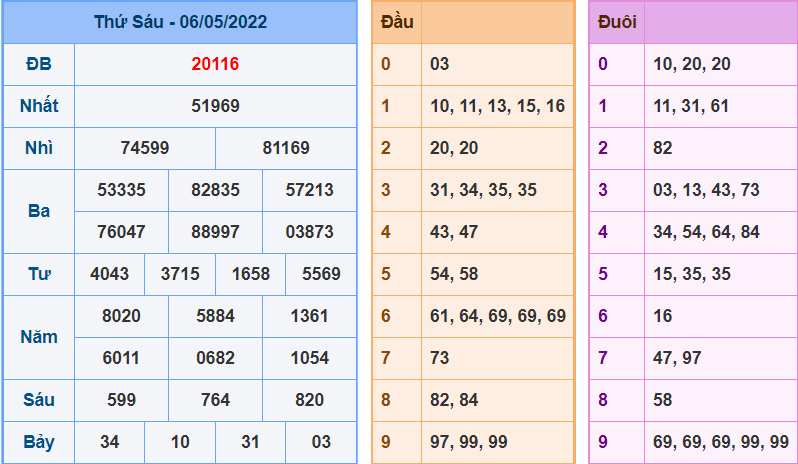Select 31 in the Bảy row
The width and height of the screenshot is (798, 464).
click(251, 442)
